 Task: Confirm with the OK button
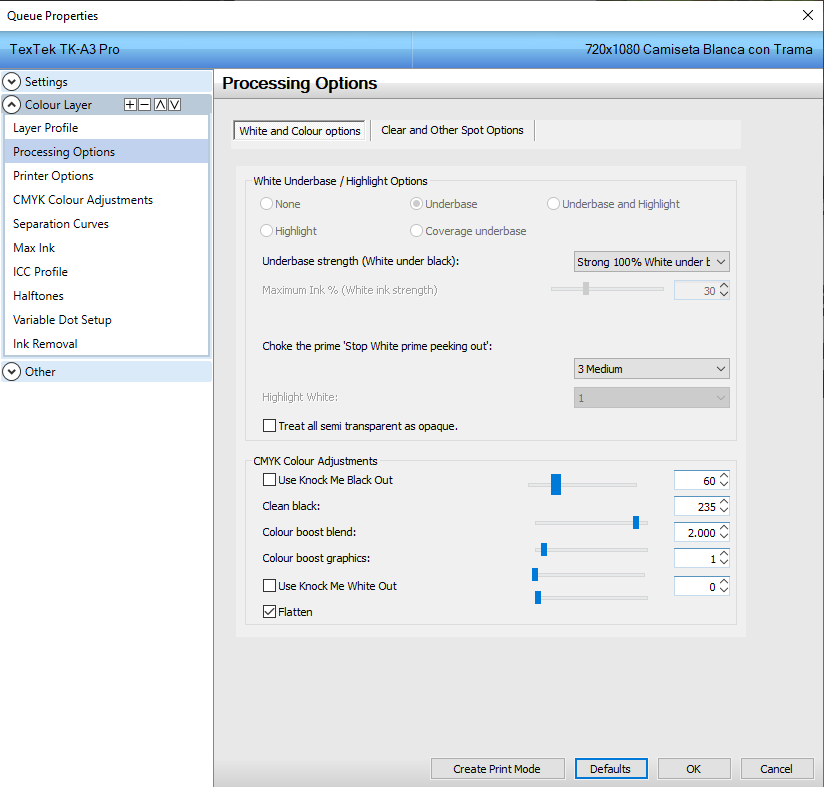694,769
